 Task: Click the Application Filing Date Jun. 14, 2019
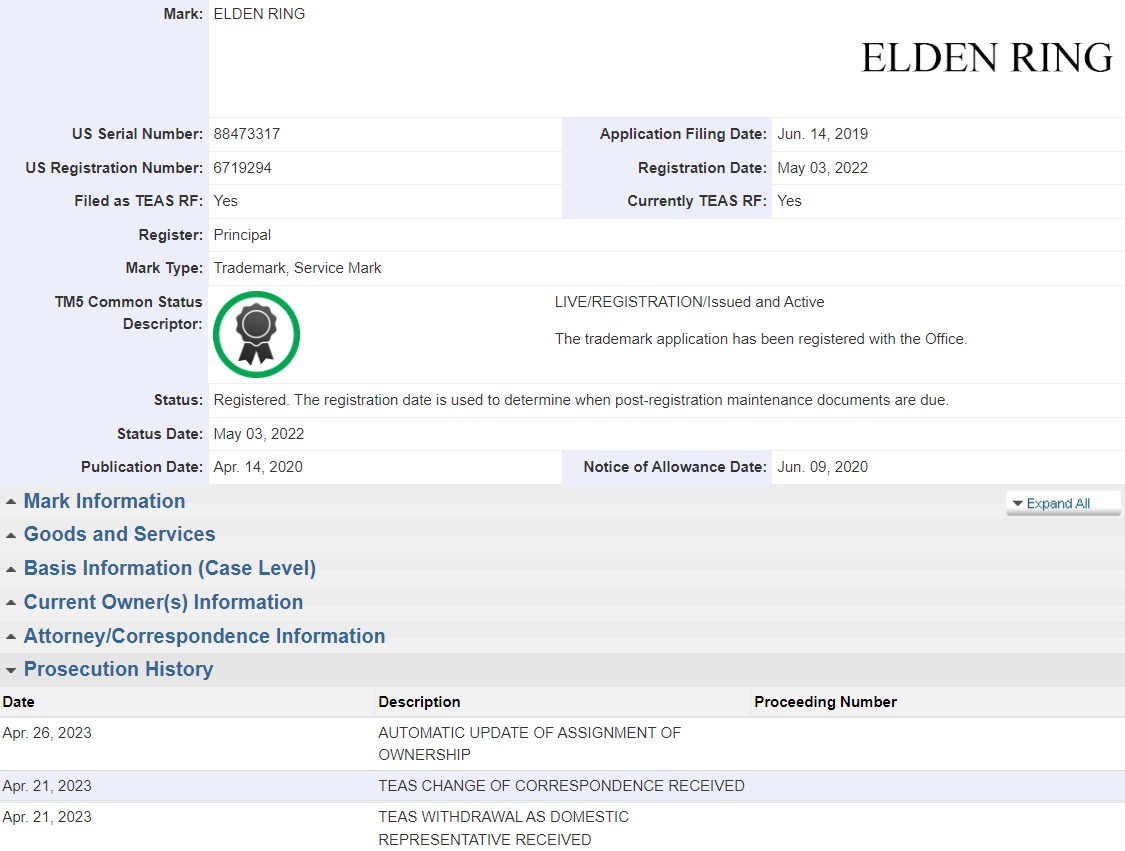[x=822, y=134]
